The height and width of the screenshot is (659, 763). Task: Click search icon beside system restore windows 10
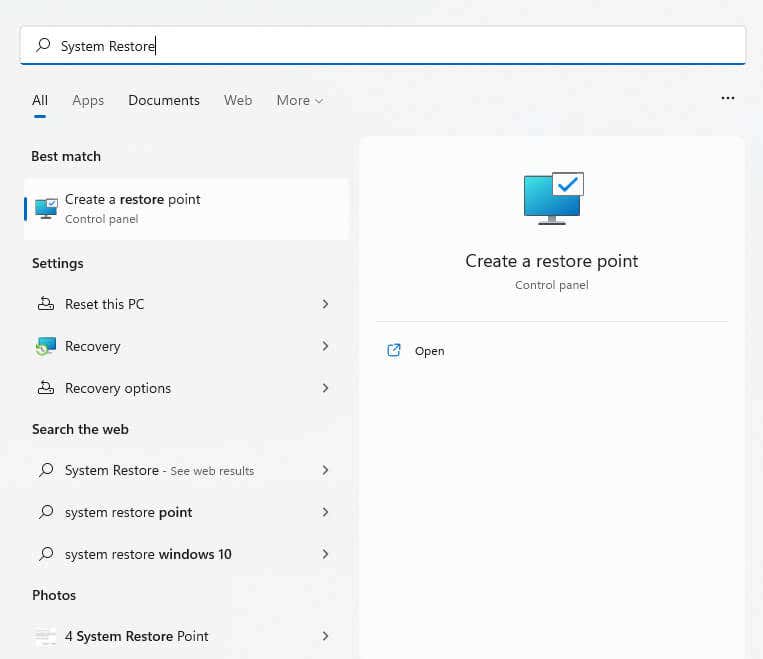coord(46,553)
